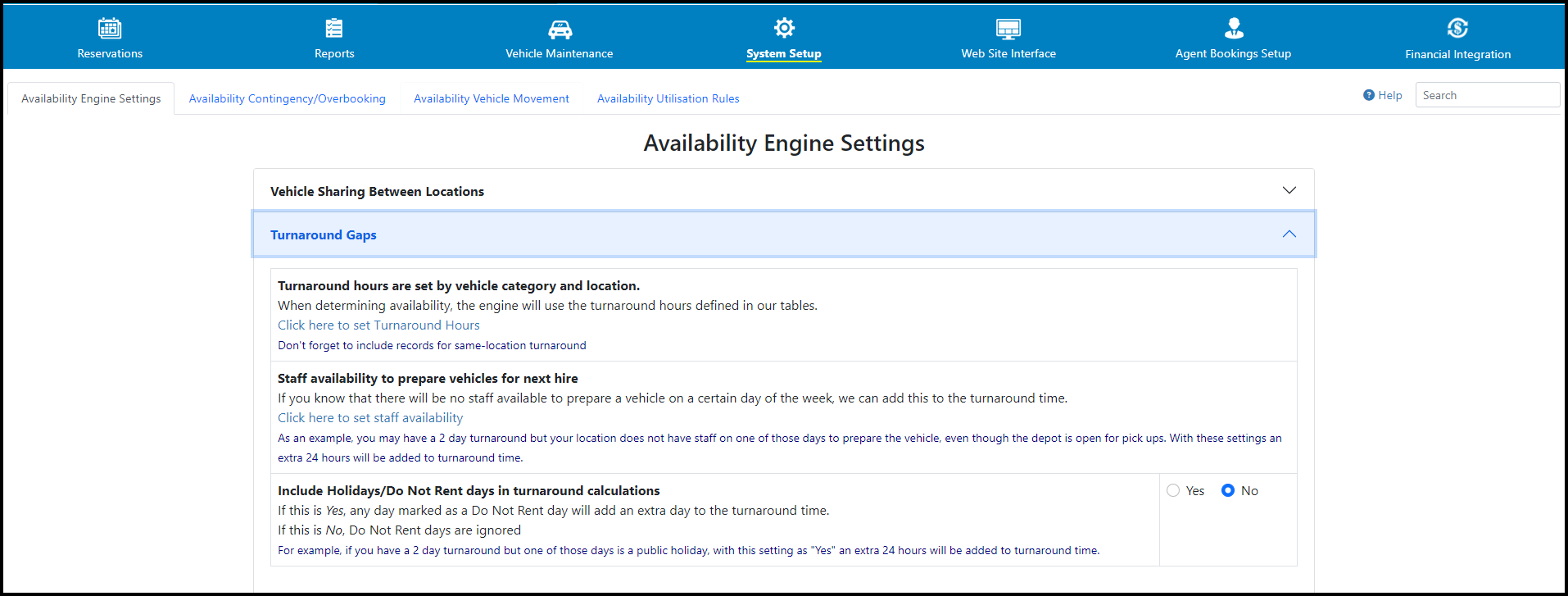
Task: Click 'Don't forget to include records' note
Action: [432, 346]
